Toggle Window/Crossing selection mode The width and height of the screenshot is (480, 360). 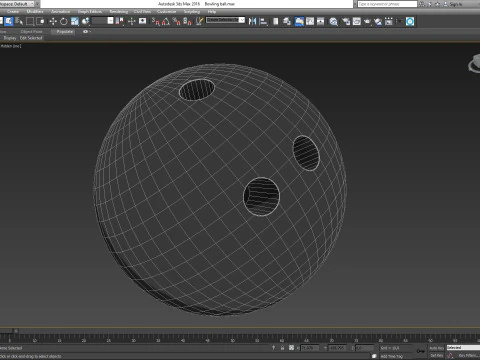point(40,21)
